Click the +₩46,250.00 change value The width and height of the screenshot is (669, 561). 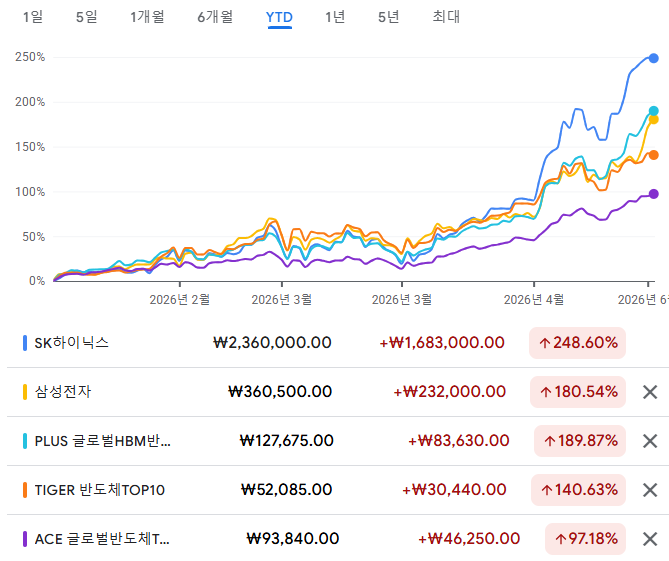(x=469, y=539)
